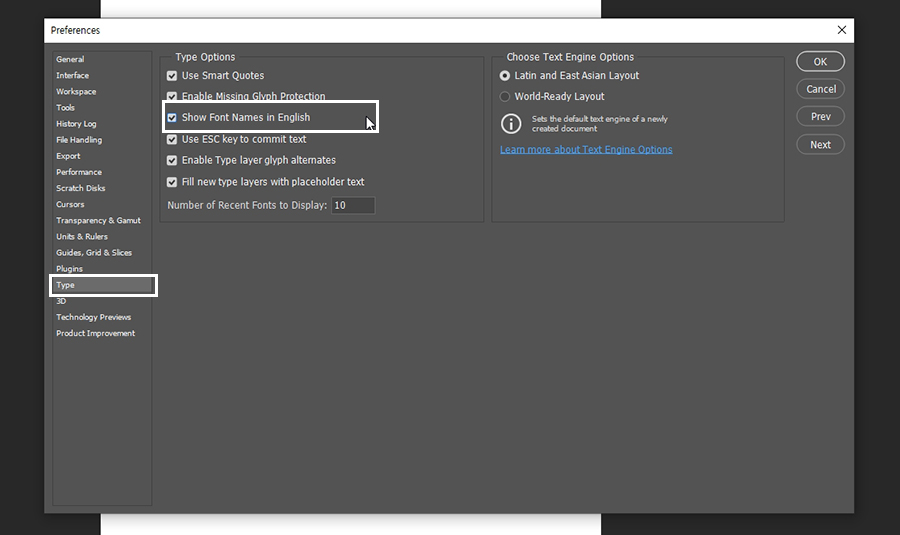Close the Preferences dialog
Image resolution: width=900 pixels, height=535 pixels.
point(841,30)
